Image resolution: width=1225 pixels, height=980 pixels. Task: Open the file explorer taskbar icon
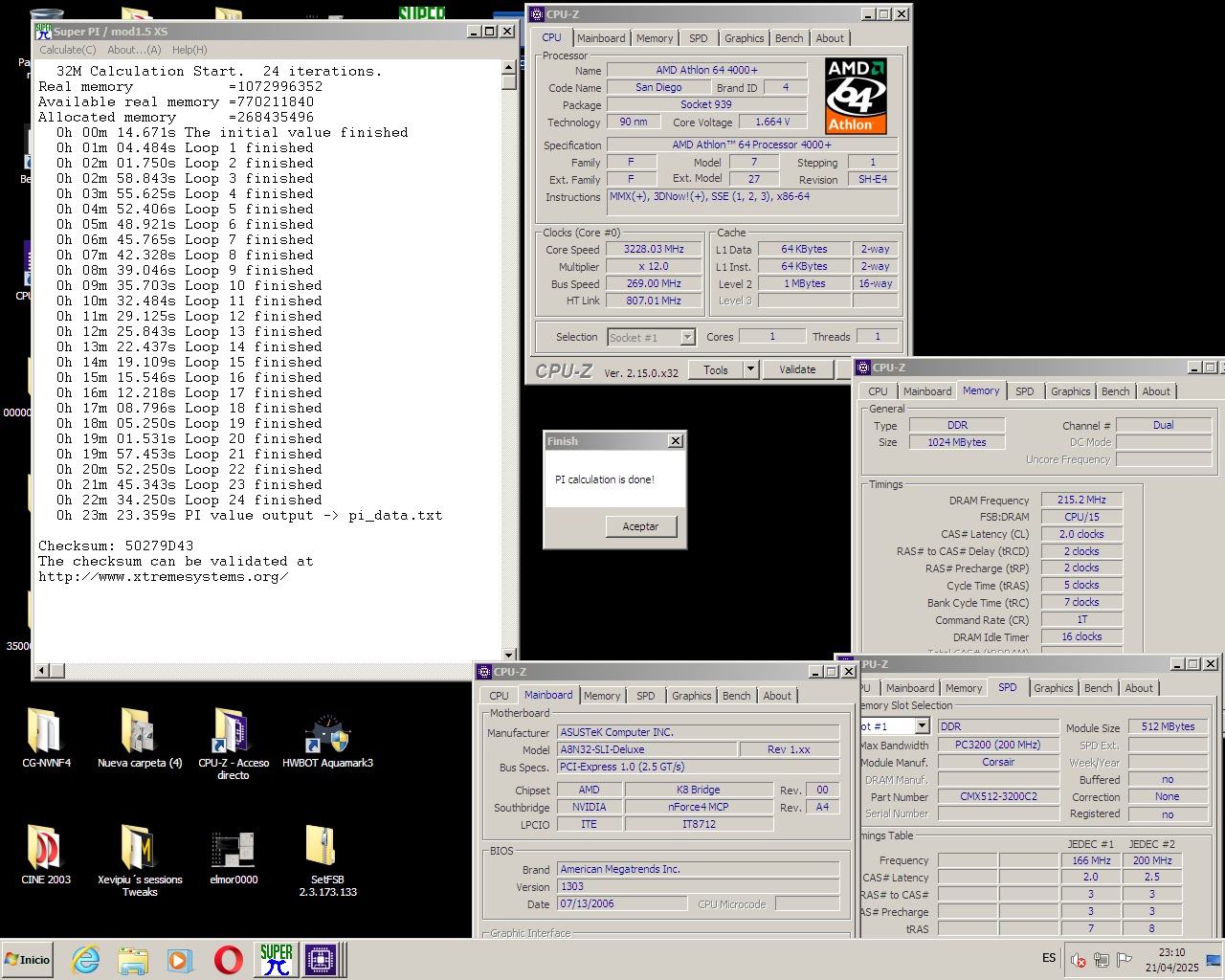[133, 960]
